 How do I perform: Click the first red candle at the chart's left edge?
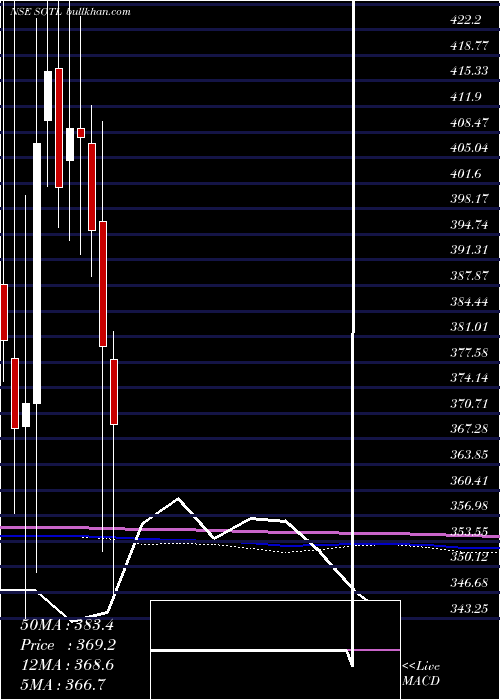pos(4,312)
